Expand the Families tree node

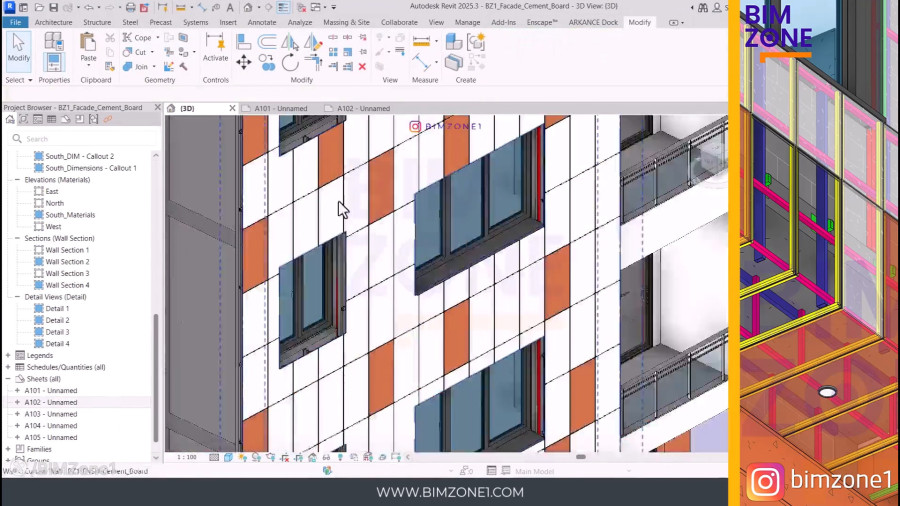point(8,449)
